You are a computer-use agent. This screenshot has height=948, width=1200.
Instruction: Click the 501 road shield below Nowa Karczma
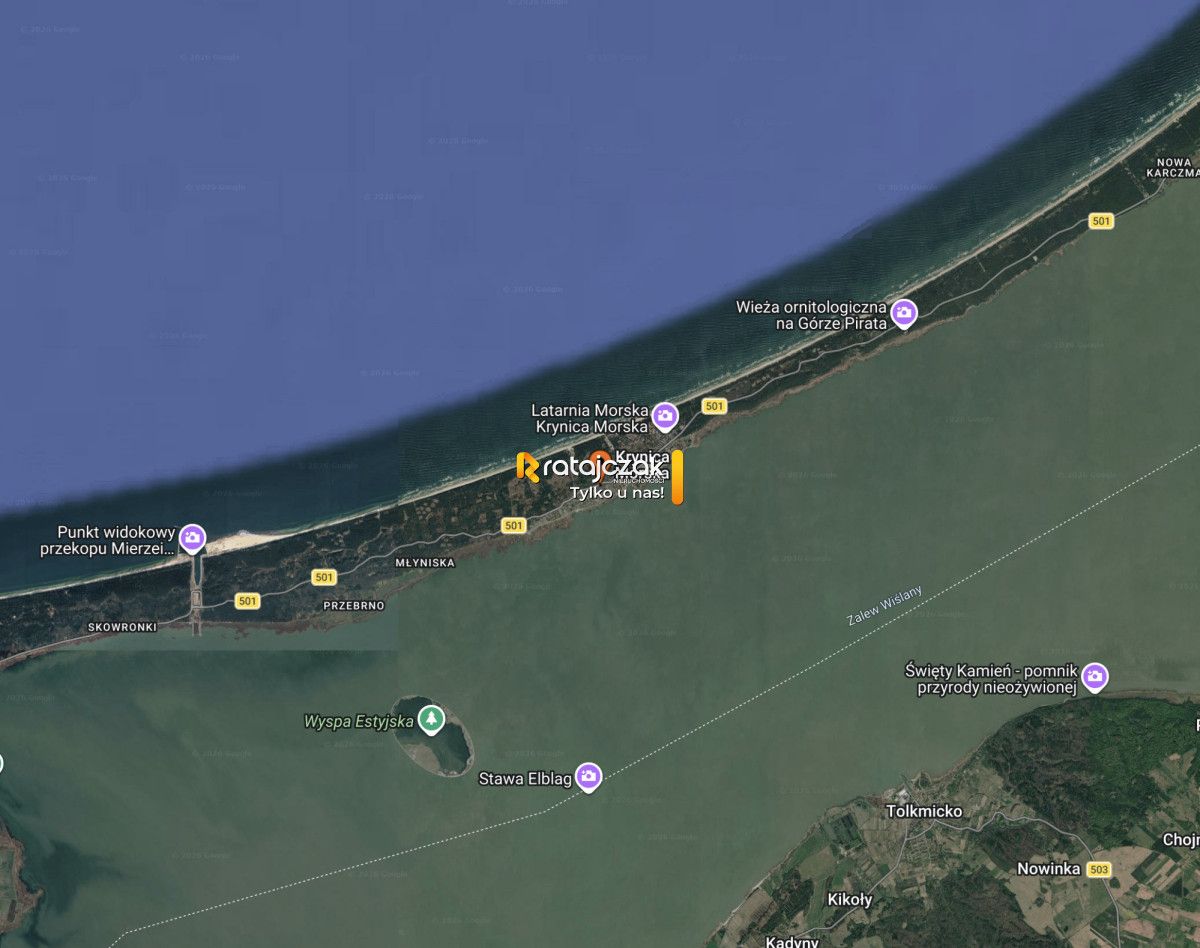[x=1102, y=221]
